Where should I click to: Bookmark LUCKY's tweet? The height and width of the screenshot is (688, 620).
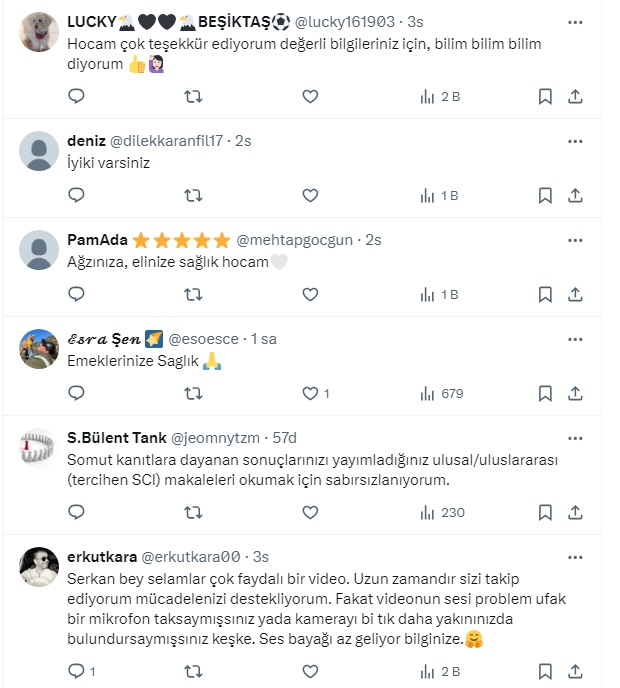pos(545,97)
